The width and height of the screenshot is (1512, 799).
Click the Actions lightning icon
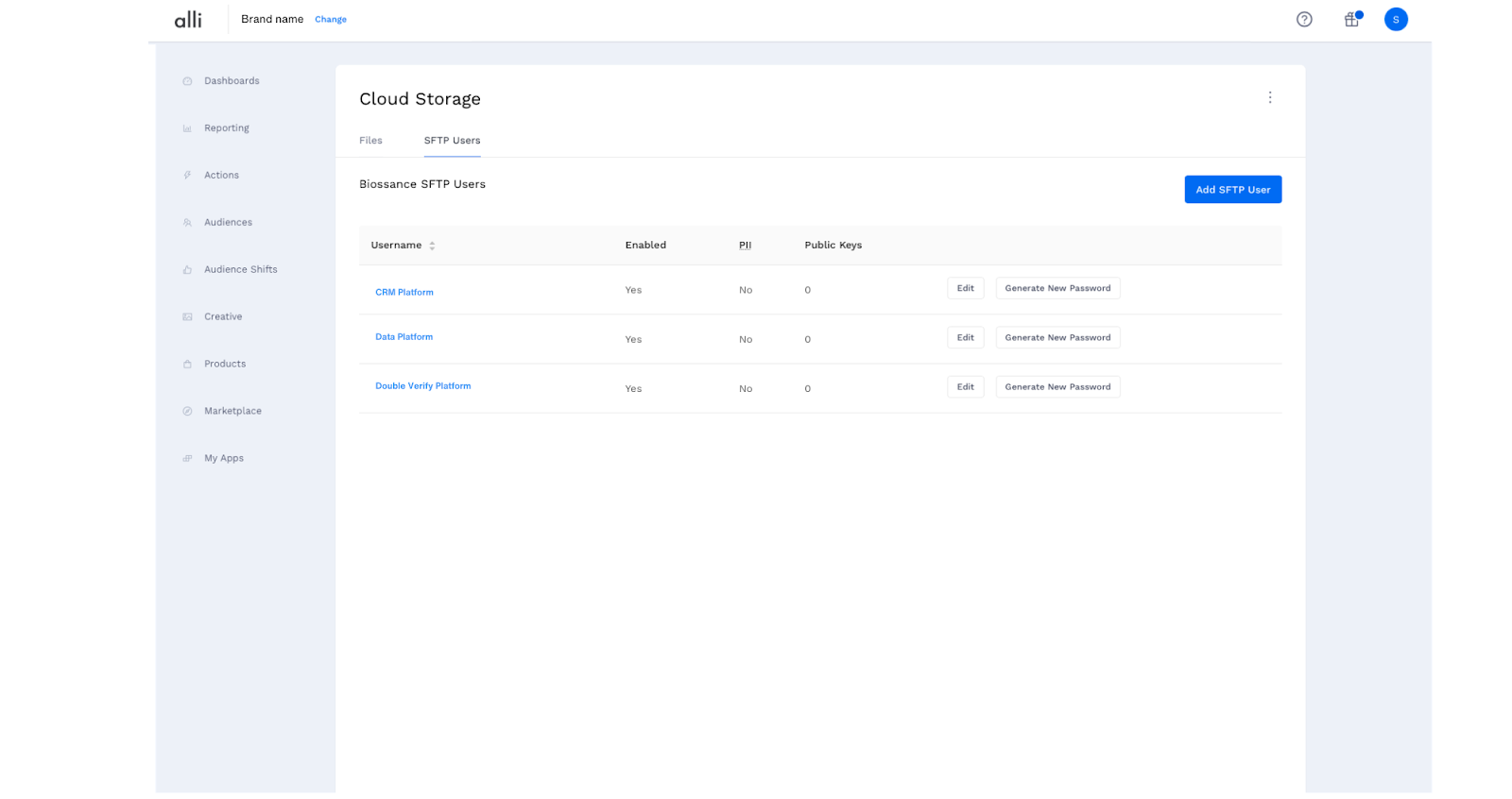pos(187,176)
